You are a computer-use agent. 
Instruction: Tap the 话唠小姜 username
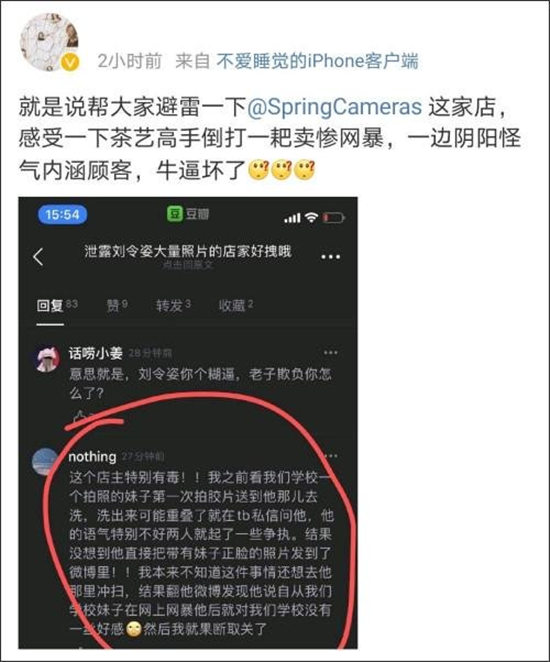pyautogui.click(x=95, y=353)
